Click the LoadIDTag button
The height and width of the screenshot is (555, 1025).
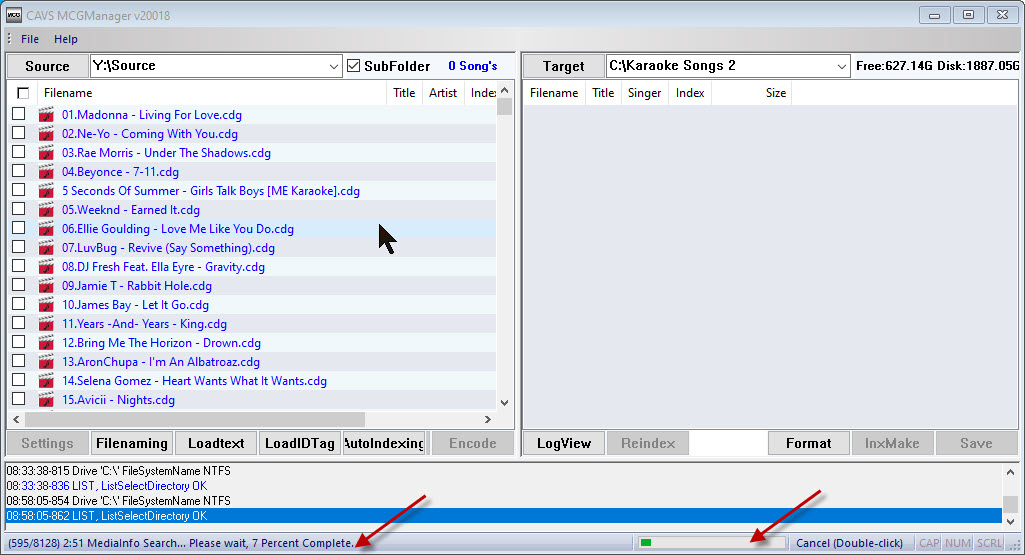300,443
